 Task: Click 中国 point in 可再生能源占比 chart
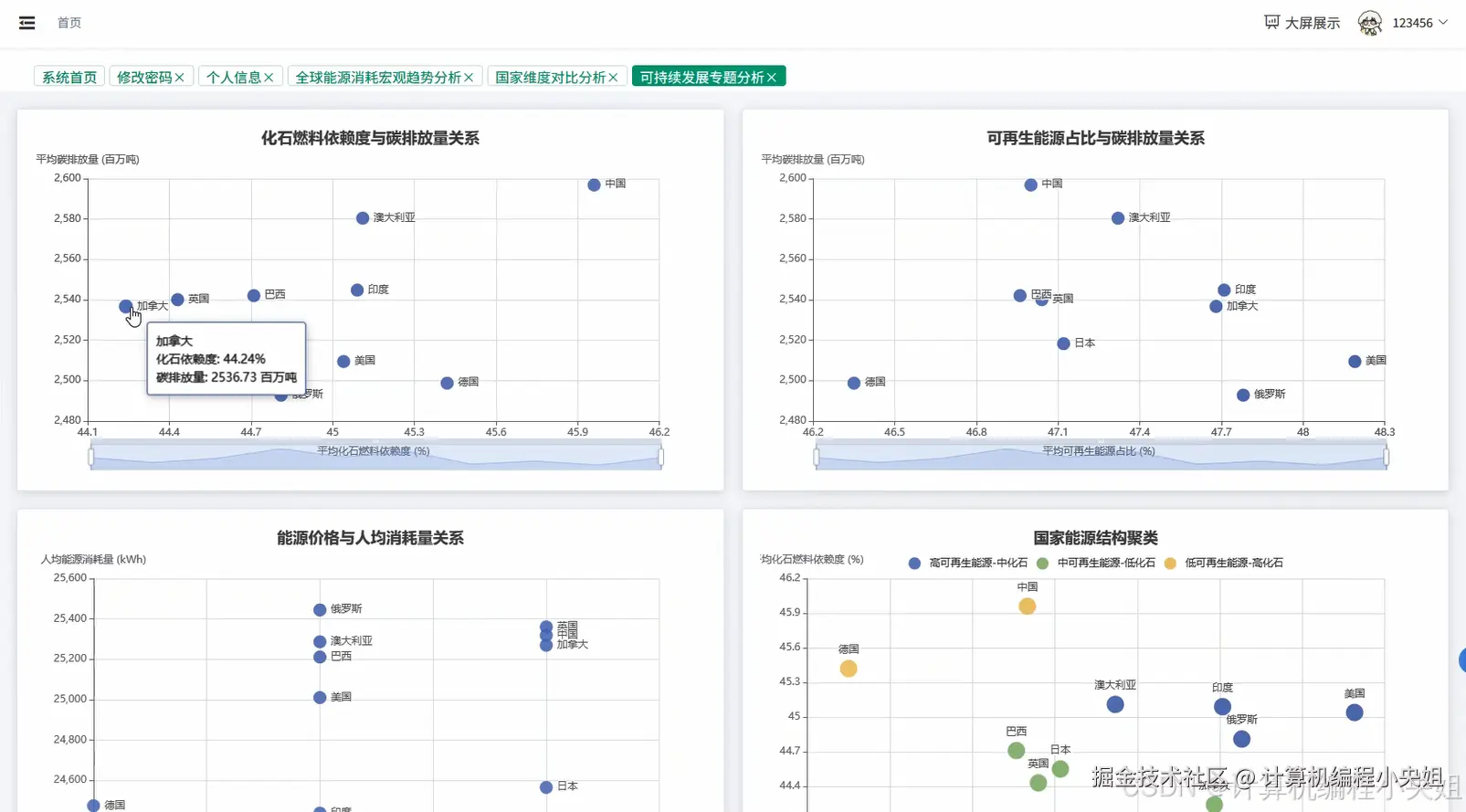(x=1030, y=185)
